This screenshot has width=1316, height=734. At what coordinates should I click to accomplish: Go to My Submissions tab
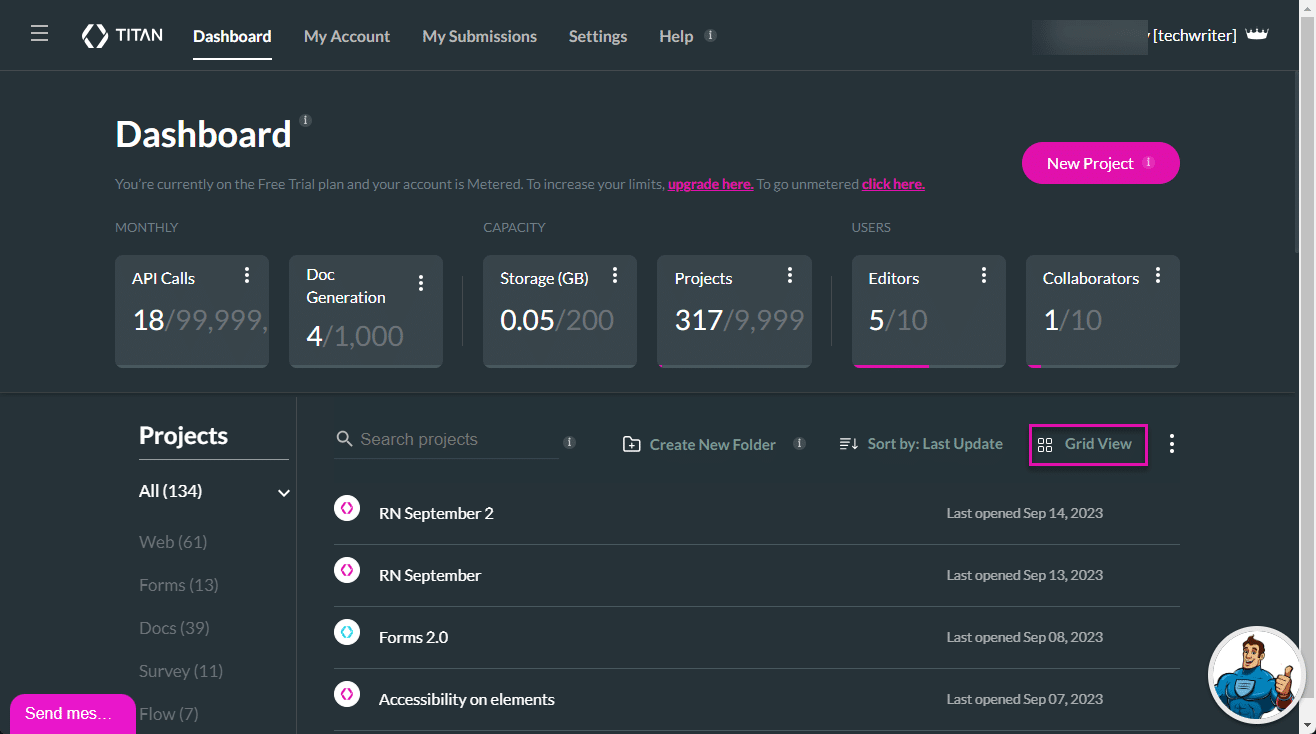[x=479, y=36]
